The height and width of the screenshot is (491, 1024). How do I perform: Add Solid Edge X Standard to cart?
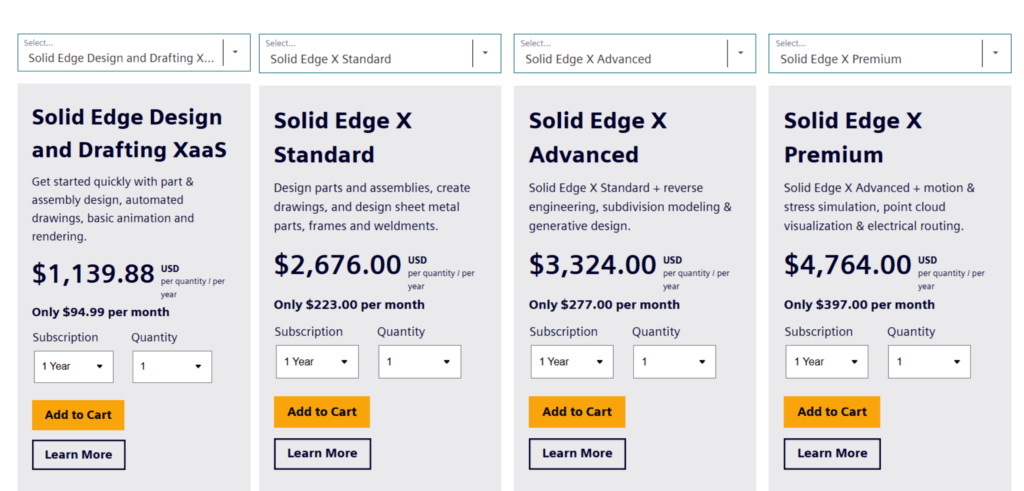point(322,411)
